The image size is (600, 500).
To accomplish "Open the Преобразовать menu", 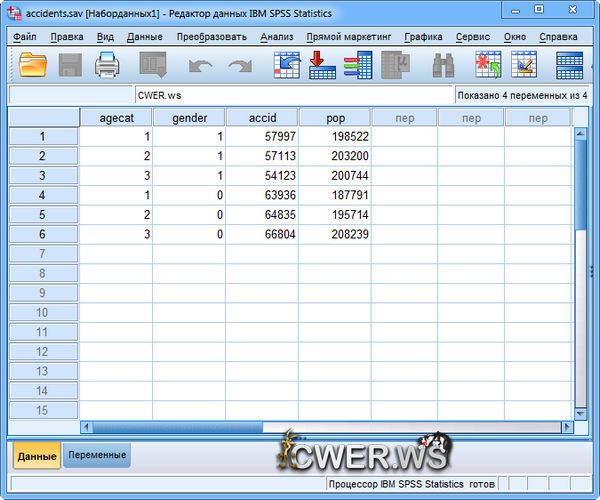I will (212, 37).
